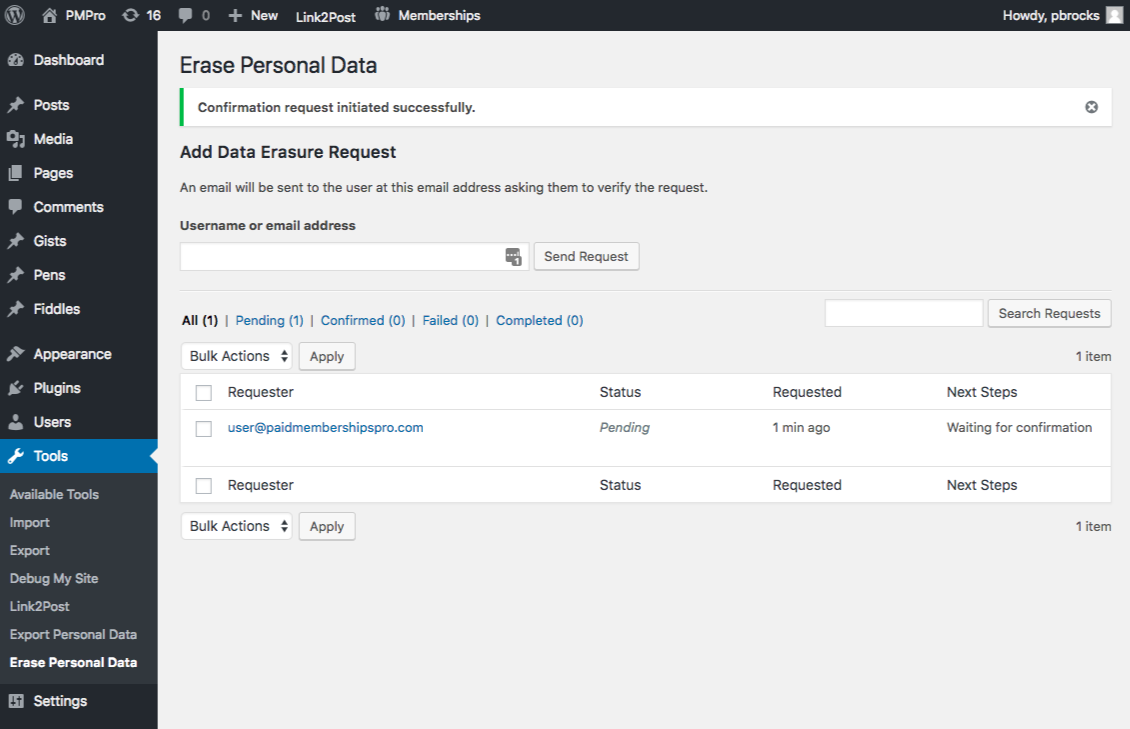The height and width of the screenshot is (729, 1130).
Task: Check the select-all checkbox in the table header
Action: tap(204, 392)
